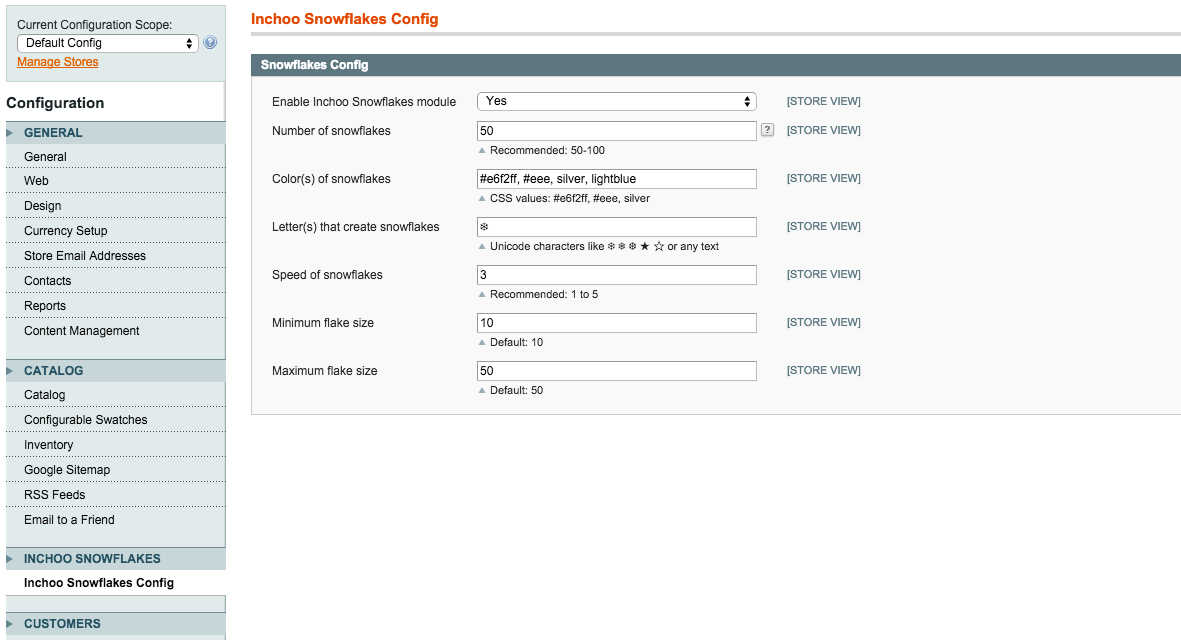Viewport: 1181px width, 640px height.
Task: Open Design configuration page
Action: [43, 206]
